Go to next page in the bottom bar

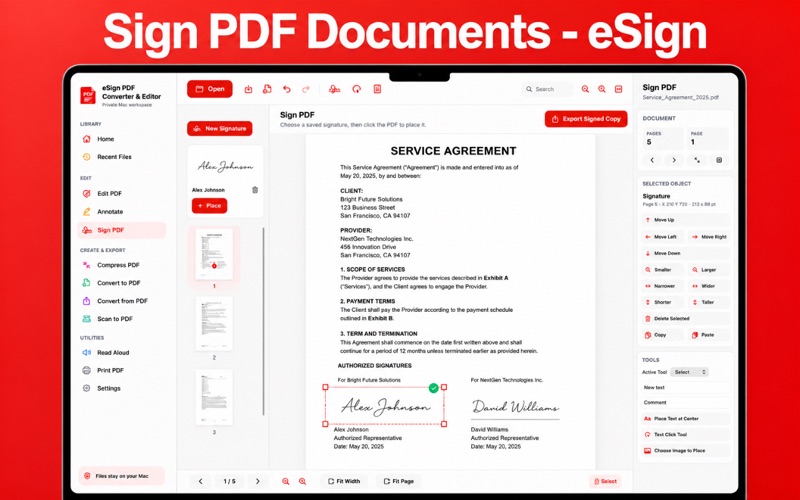pyautogui.click(x=258, y=481)
